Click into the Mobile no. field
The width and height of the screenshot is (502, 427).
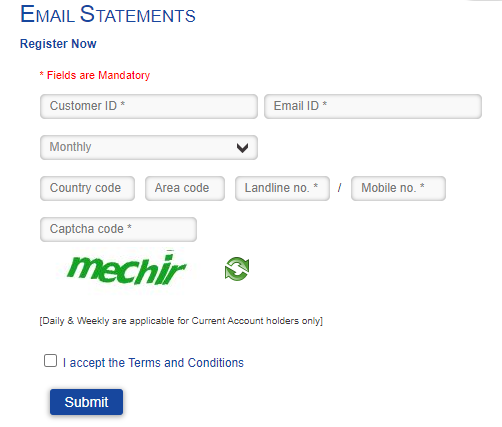point(398,188)
